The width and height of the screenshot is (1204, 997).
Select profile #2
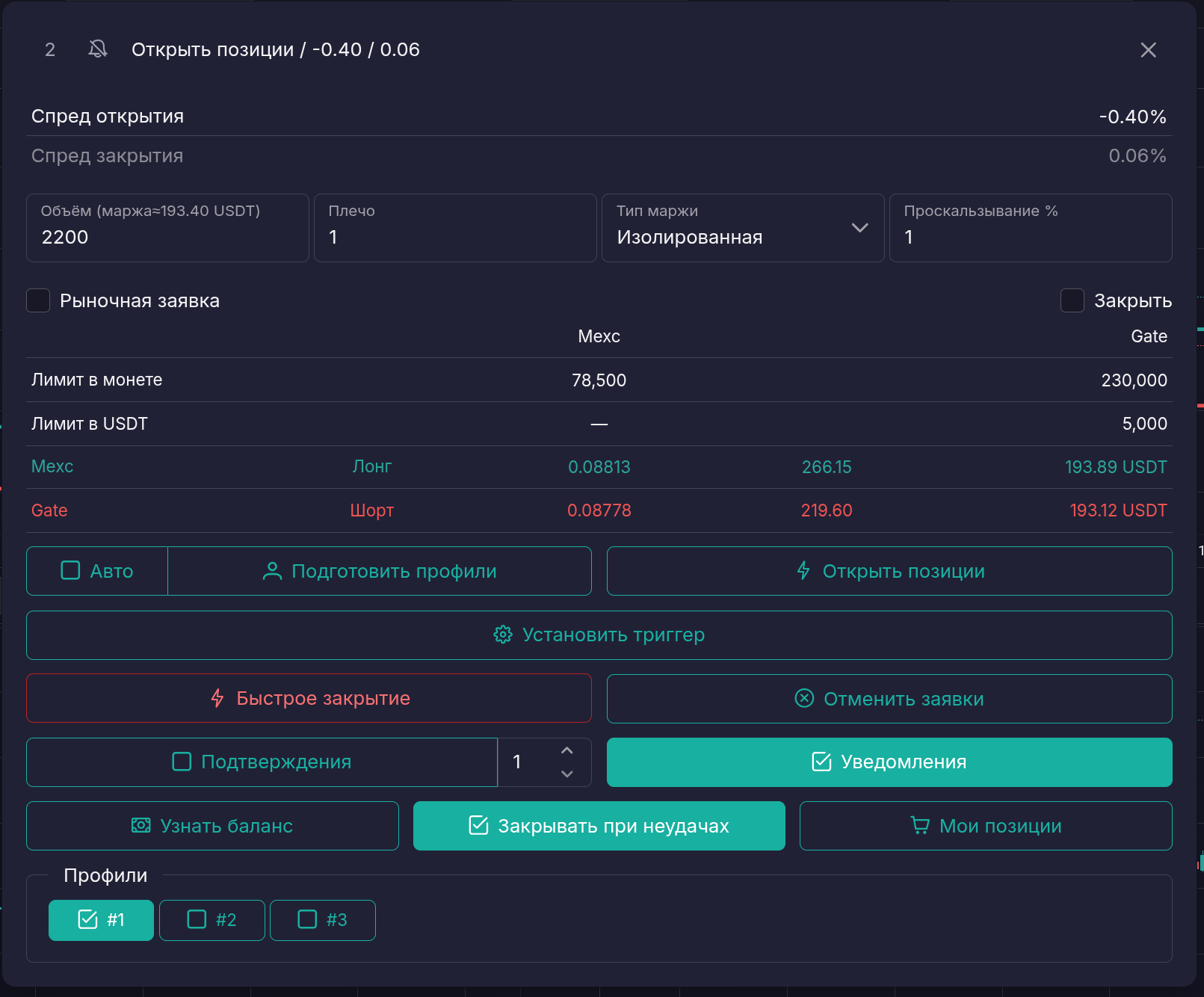click(212, 919)
